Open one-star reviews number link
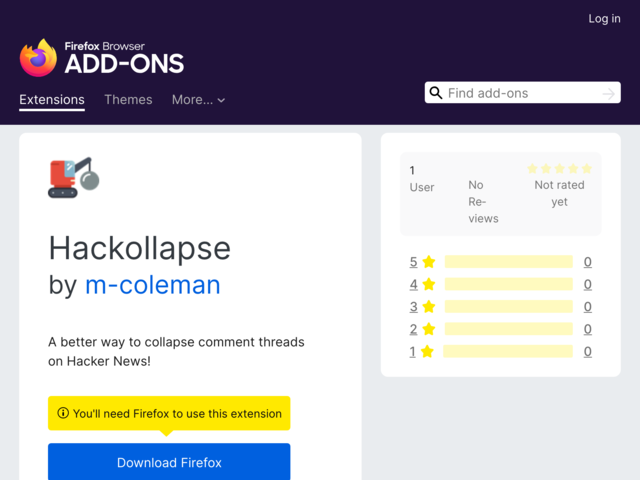The width and height of the screenshot is (640, 480). click(x=413, y=351)
